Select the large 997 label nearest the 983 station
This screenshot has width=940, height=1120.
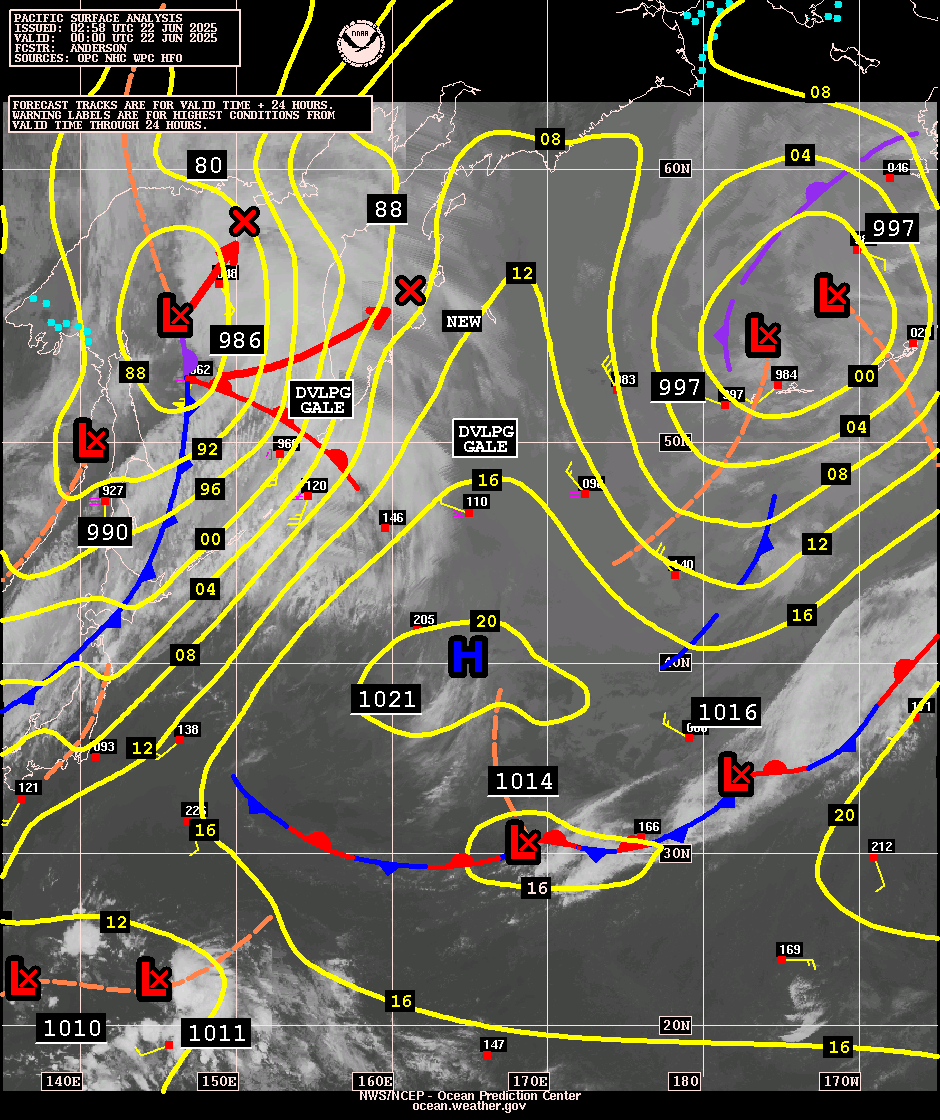click(679, 387)
